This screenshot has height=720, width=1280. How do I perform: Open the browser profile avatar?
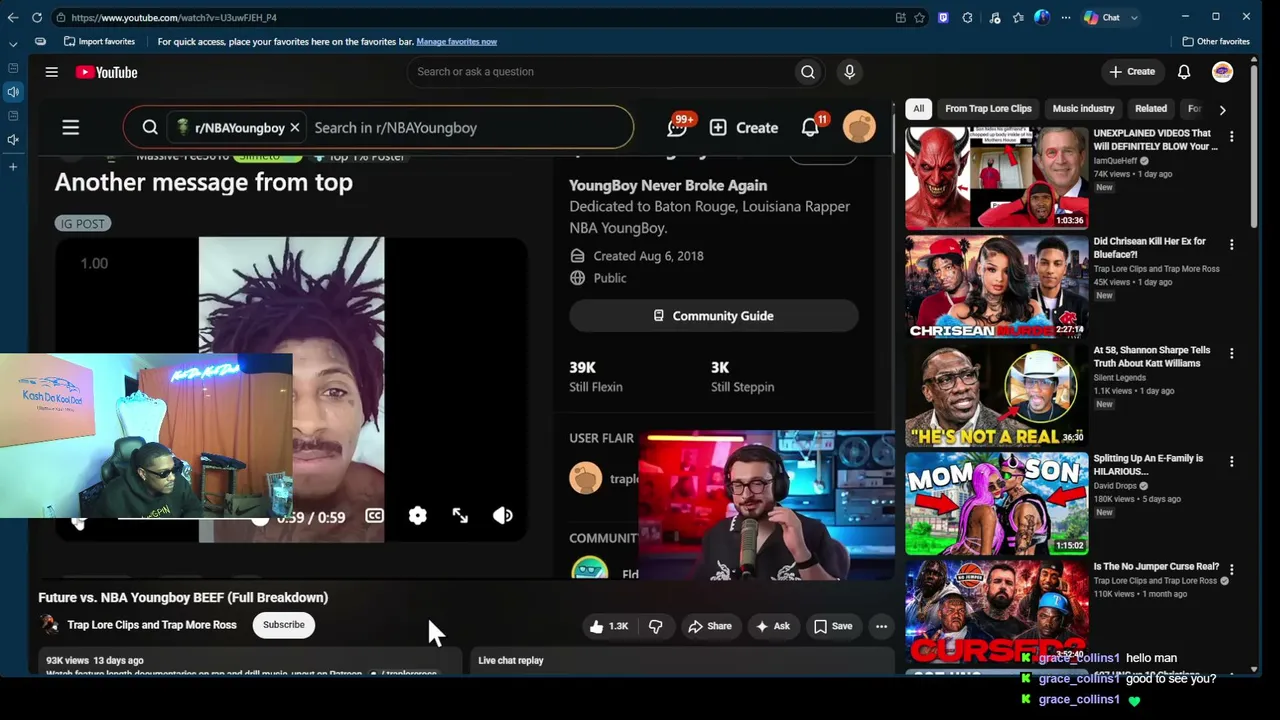click(x=1042, y=17)
